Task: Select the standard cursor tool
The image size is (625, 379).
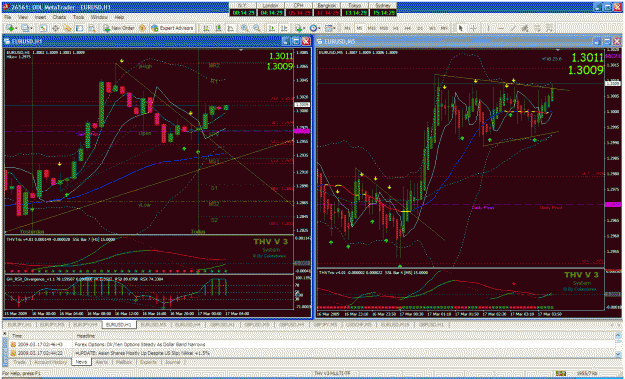Action: (x=460, y=28)
